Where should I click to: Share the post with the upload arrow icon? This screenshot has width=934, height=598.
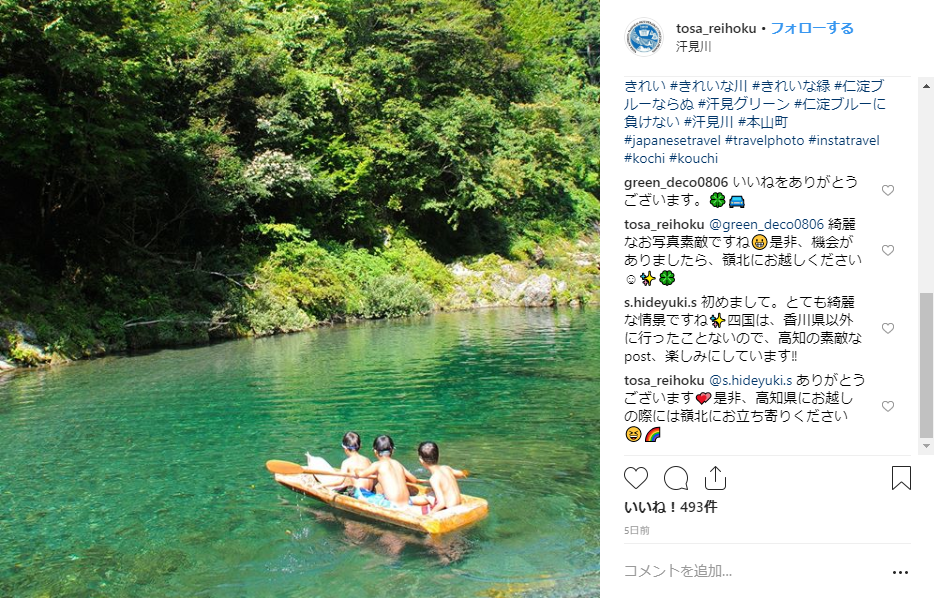click(715, 478)
